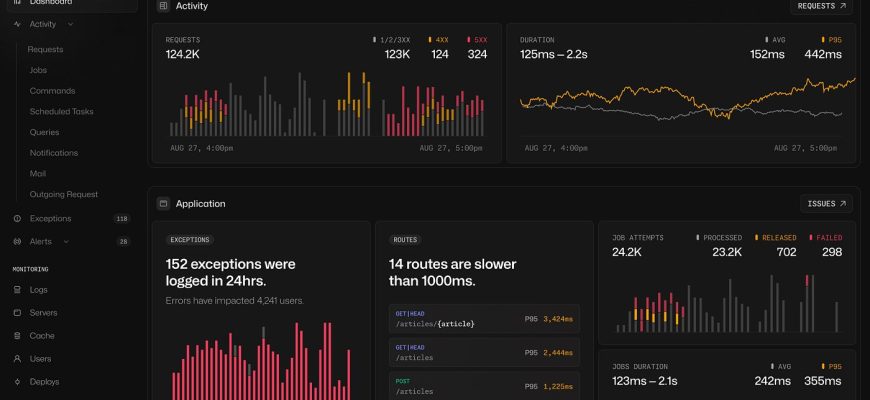Go to Scheduled Tasks in sidebar
Screen dimensions: 870x400
61,111
